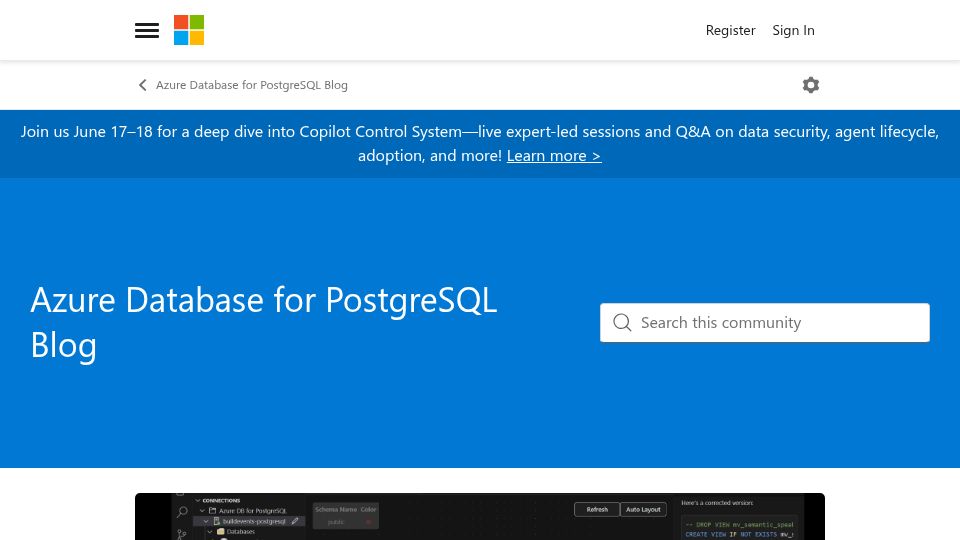Click the Auto Layout button in thumbnail
Screen dimensions: 960x540
click(x=643, y=509)
